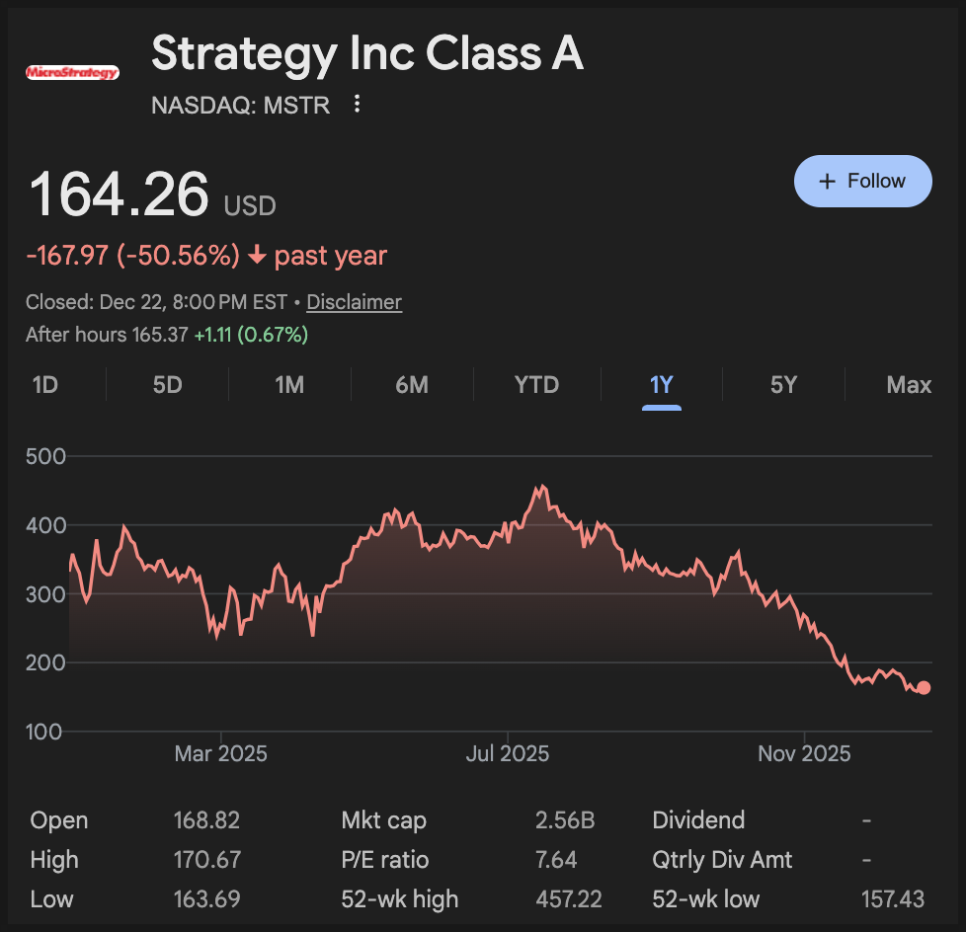Select the 5D time range tab

point(167,385)
